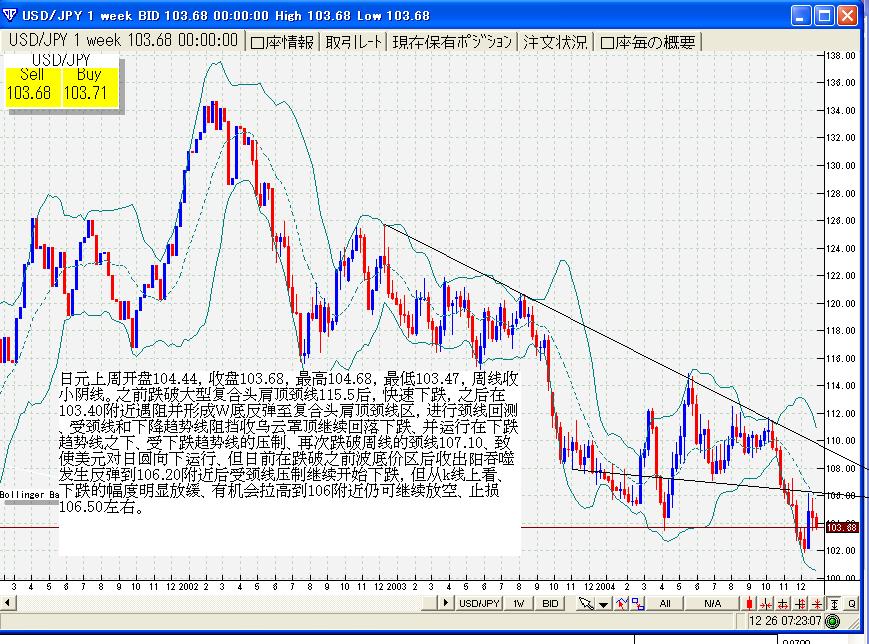This screenshot has height=644, width=869.
Task: Click the 103.68 current price marker on axis
Action: pos(842,527)
